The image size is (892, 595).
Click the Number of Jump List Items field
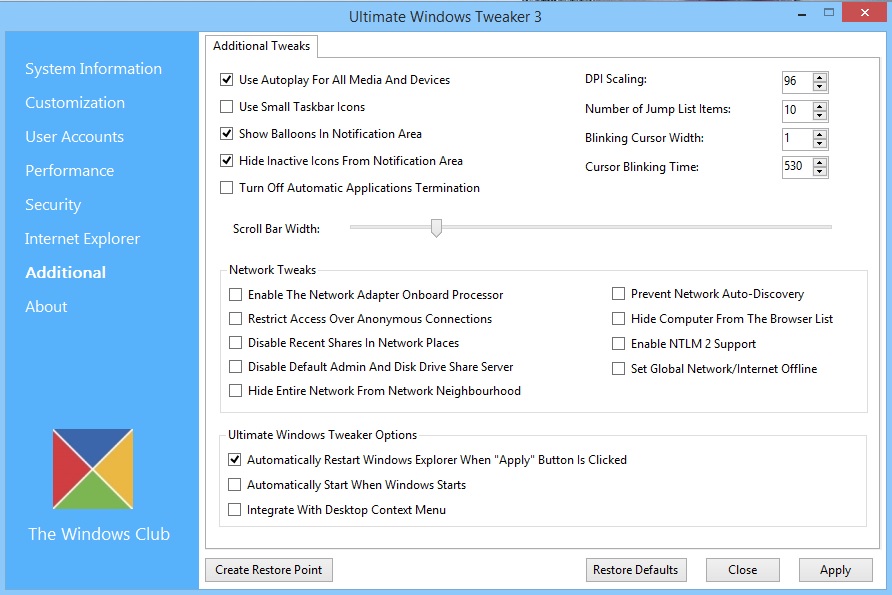click(798, 111)
